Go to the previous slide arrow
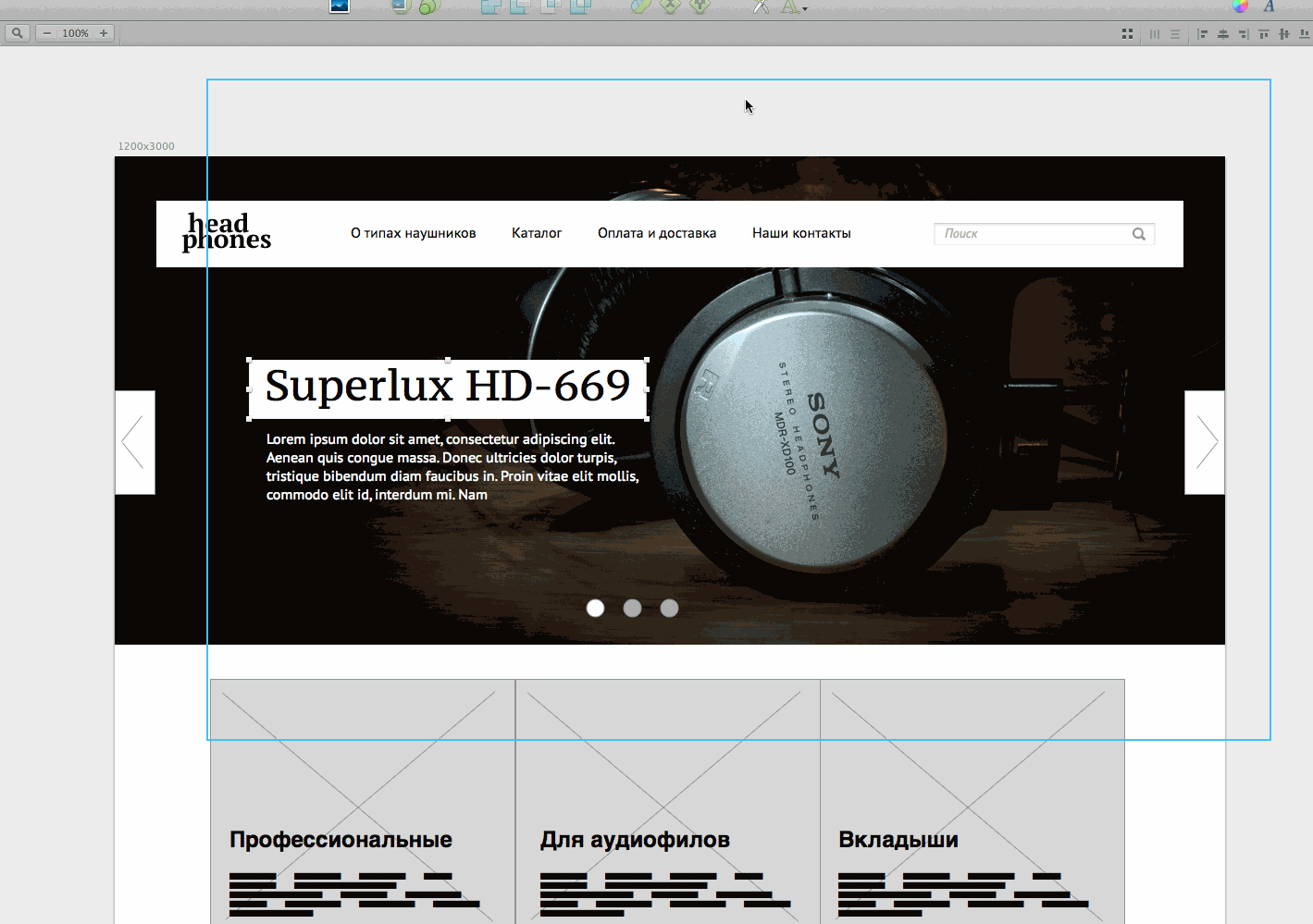The height and width of the screenshot is (924, 1313). [x=134, y=442]
